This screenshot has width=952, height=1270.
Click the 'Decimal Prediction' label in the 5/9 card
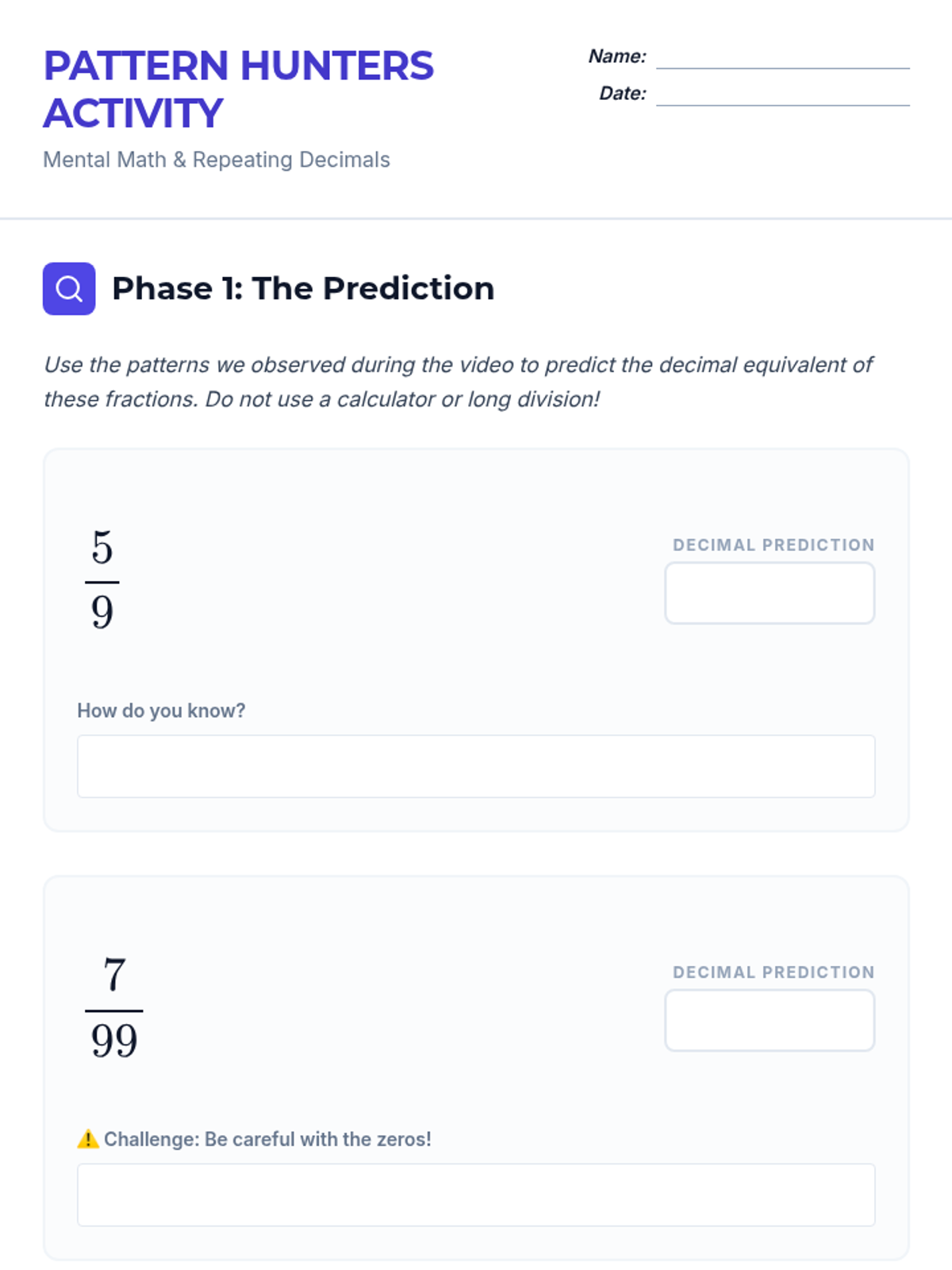tap(773, 545)
